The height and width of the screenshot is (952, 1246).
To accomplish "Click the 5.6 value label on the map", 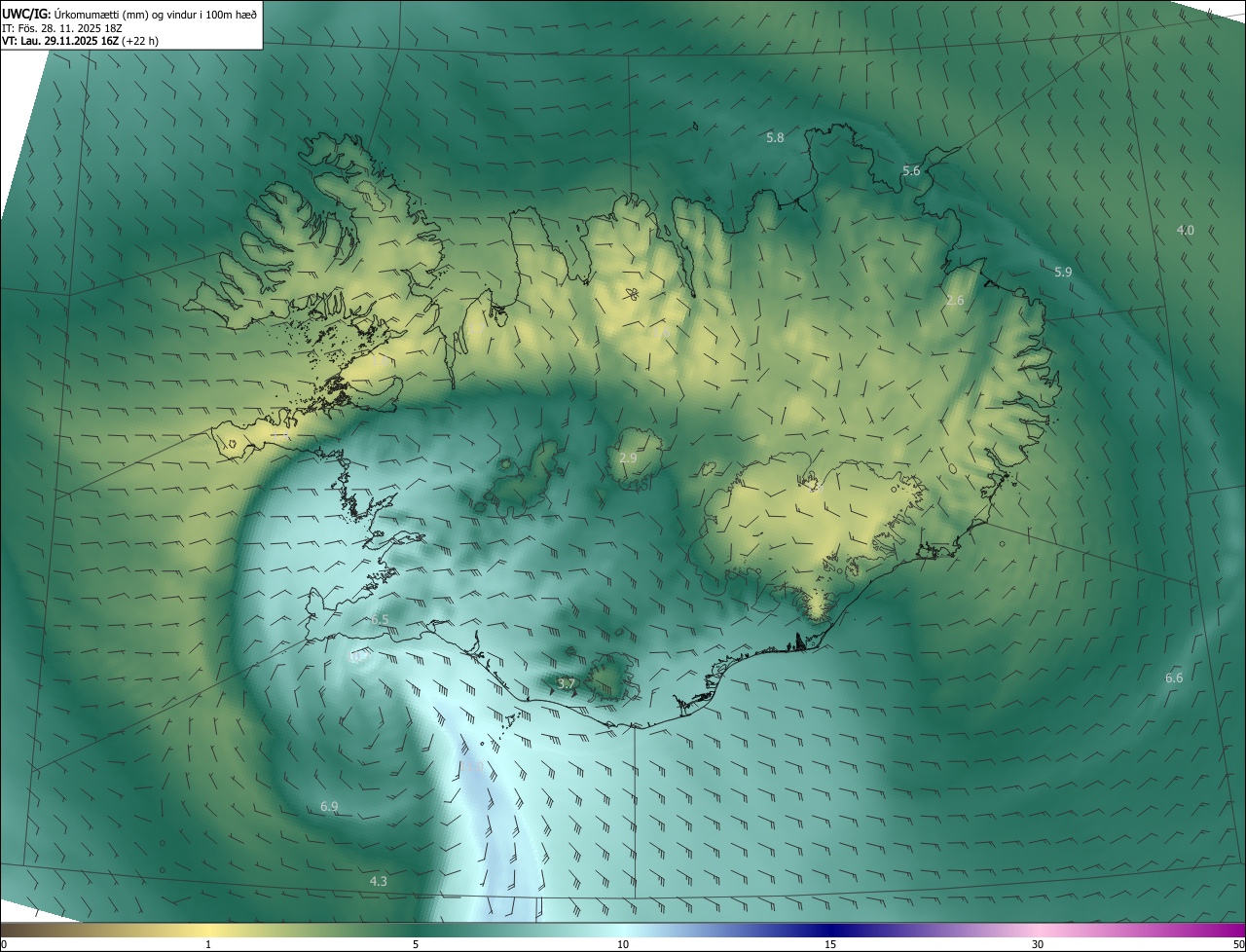I will tap(911, 171).
